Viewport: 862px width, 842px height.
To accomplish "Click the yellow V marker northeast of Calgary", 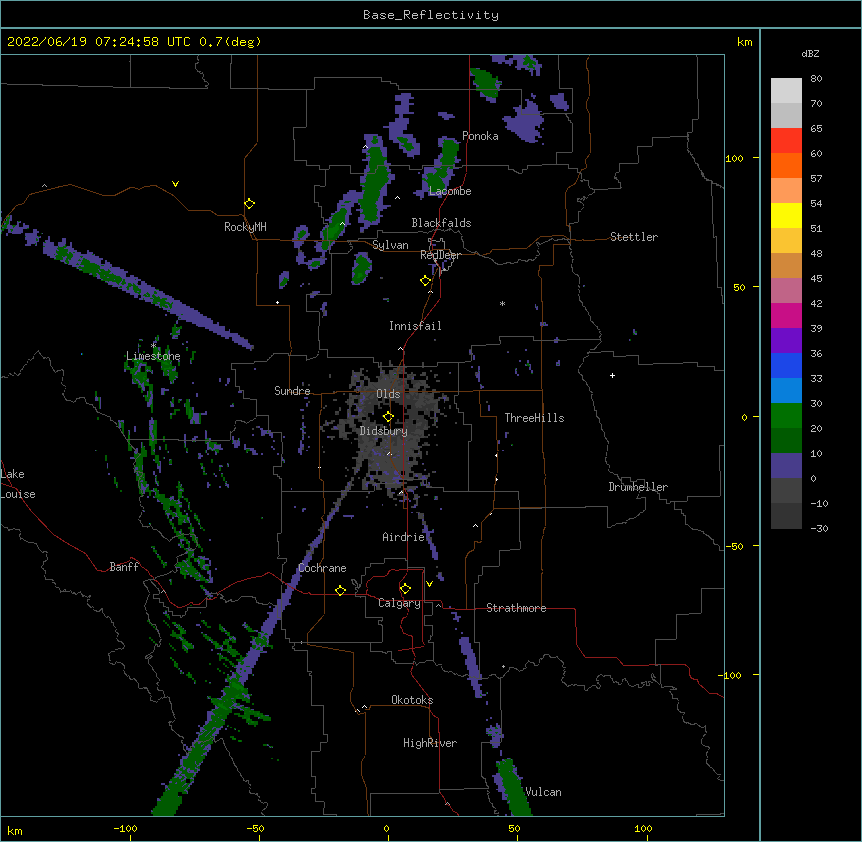I will (429, 584).
